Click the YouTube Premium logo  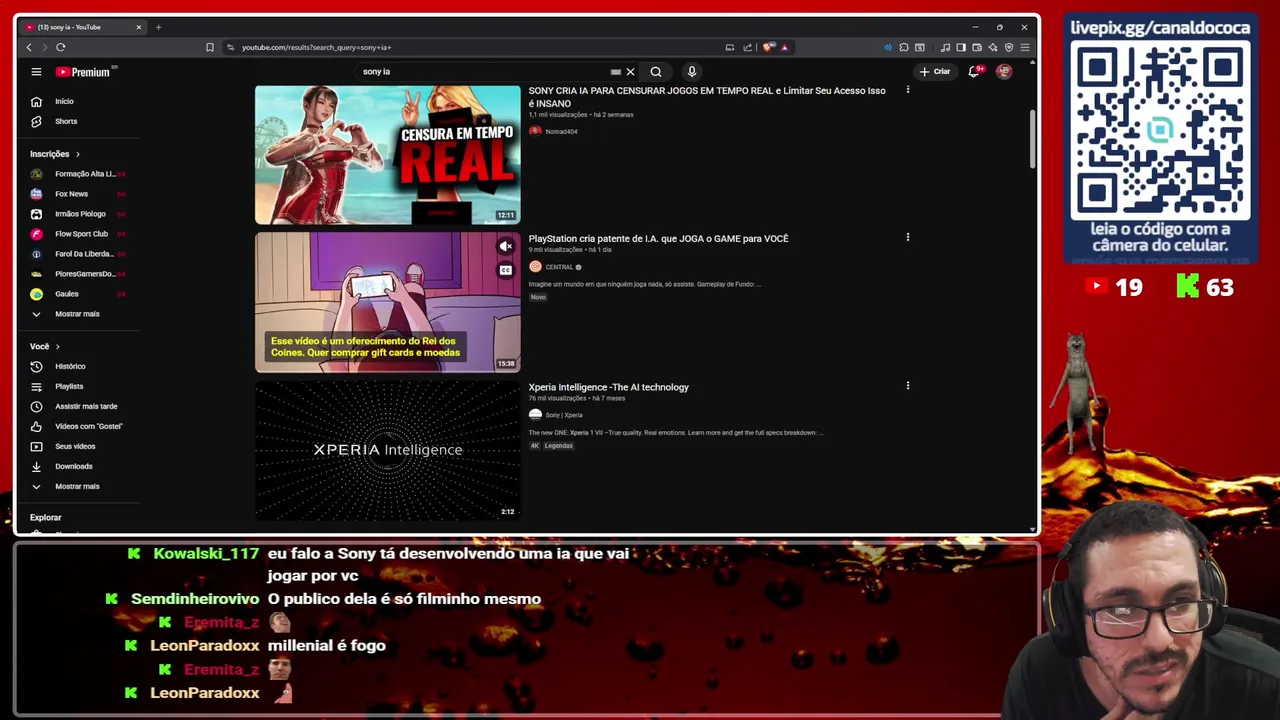point(85,72)
